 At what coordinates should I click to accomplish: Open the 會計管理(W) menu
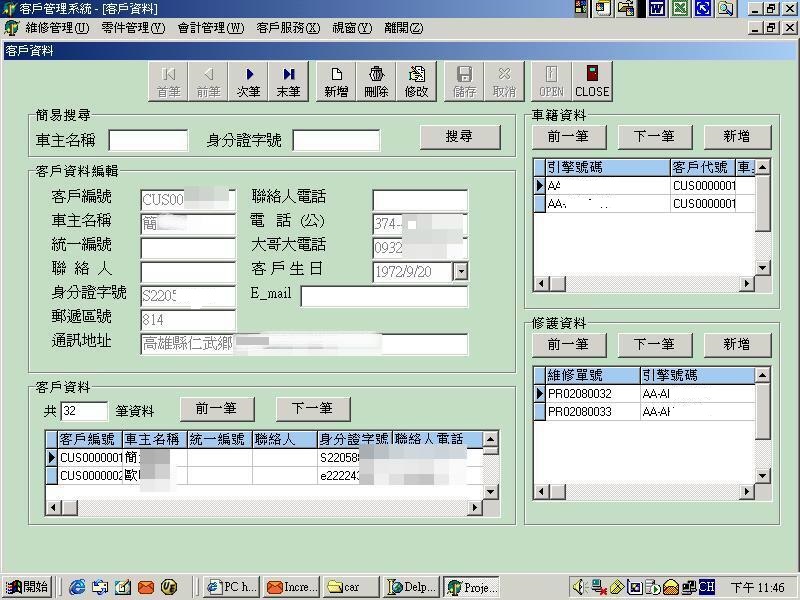click(x=211, y=28)
